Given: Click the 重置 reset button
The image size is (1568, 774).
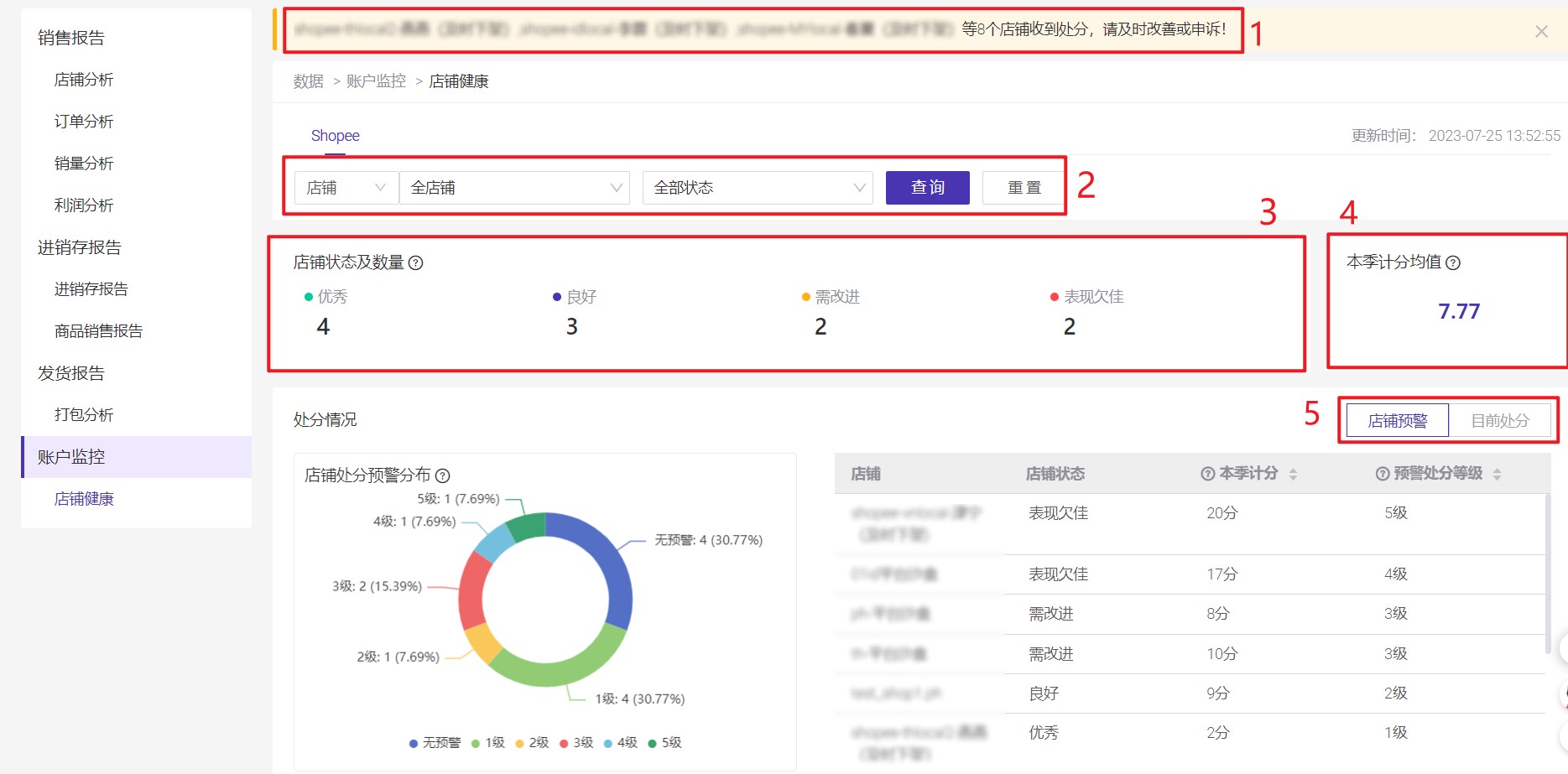Looking at the screenshot, I should click(1024, 188).
